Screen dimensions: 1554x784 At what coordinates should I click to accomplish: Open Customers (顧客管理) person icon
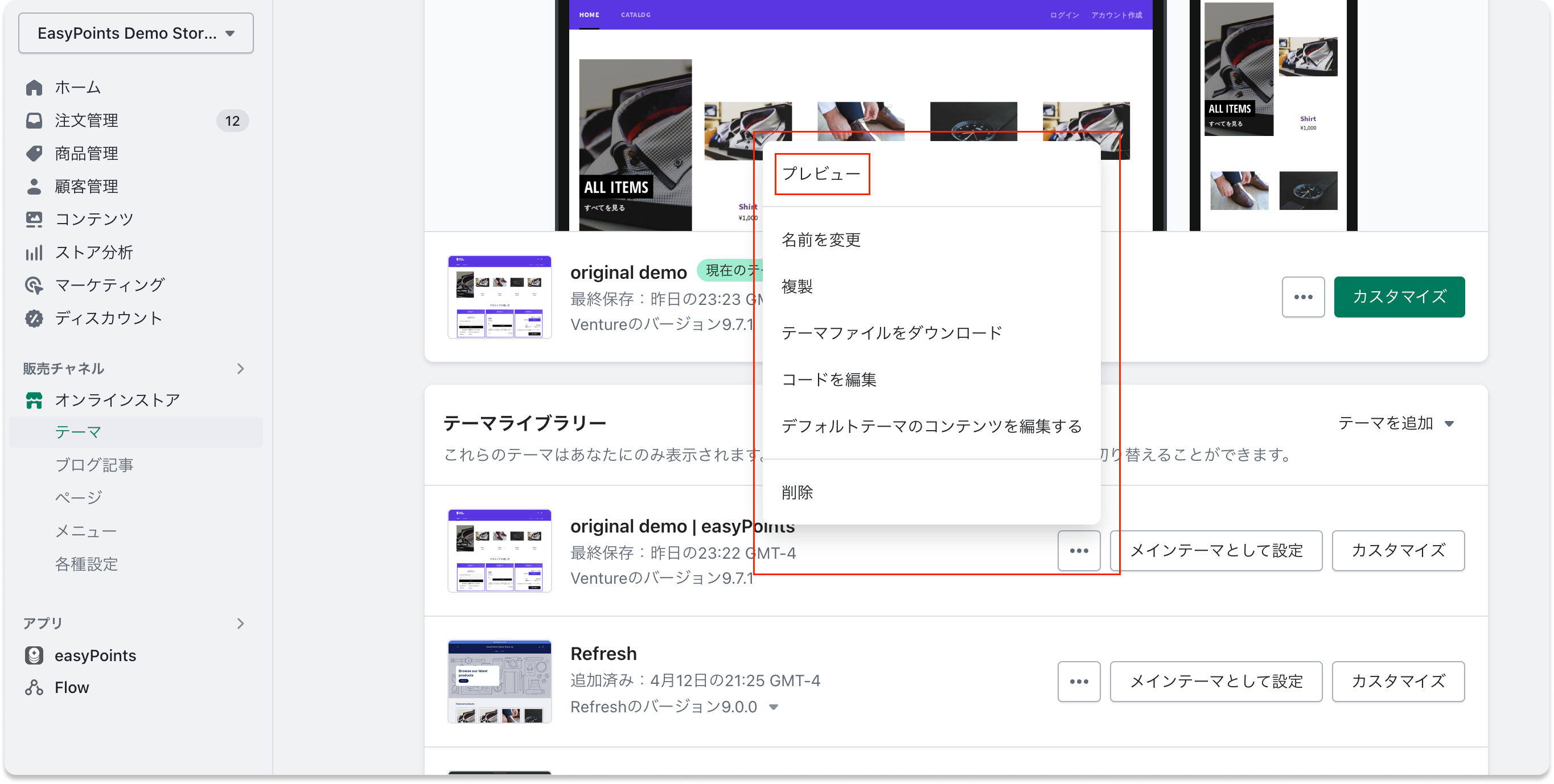(34, 187)
